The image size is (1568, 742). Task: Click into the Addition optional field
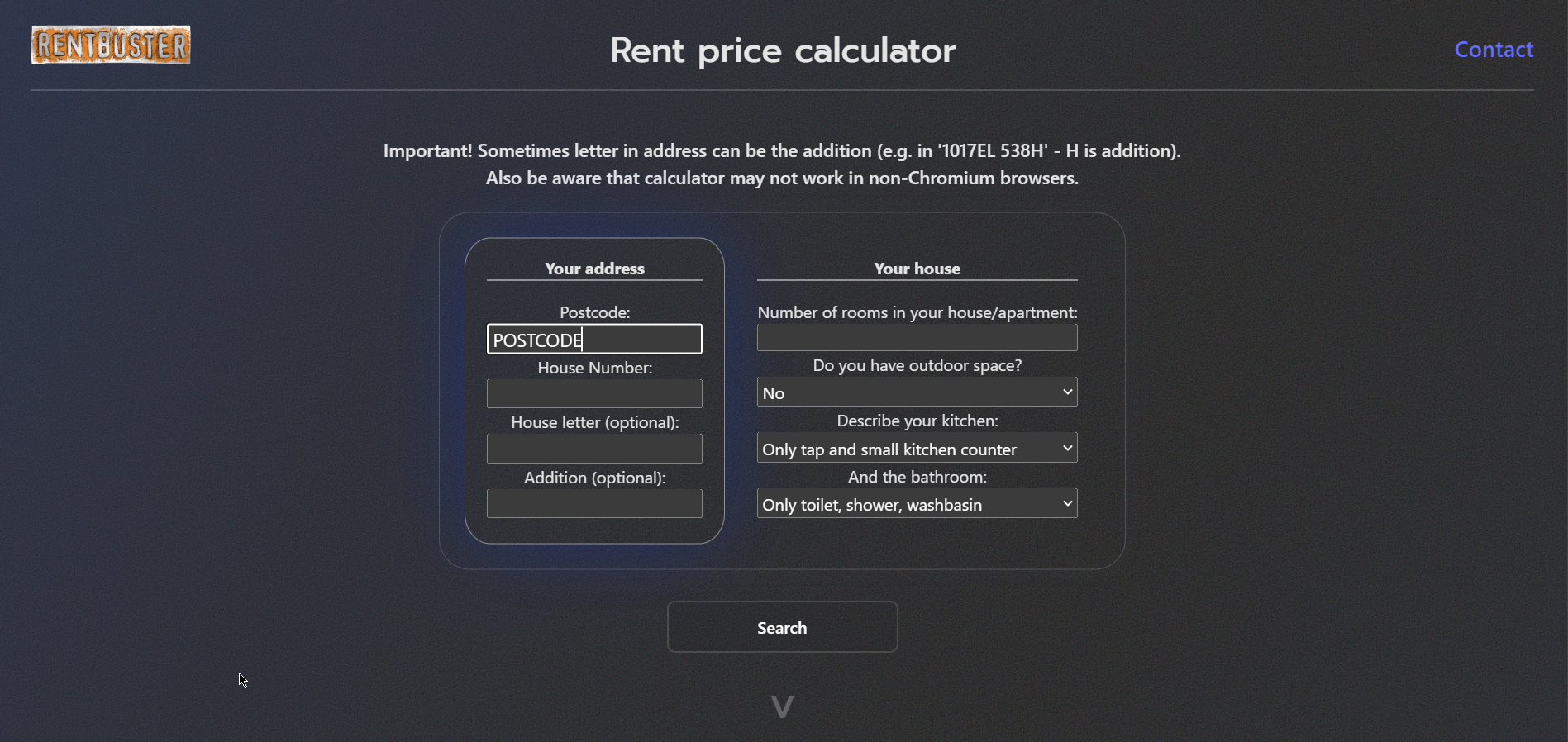pos(594,503)
